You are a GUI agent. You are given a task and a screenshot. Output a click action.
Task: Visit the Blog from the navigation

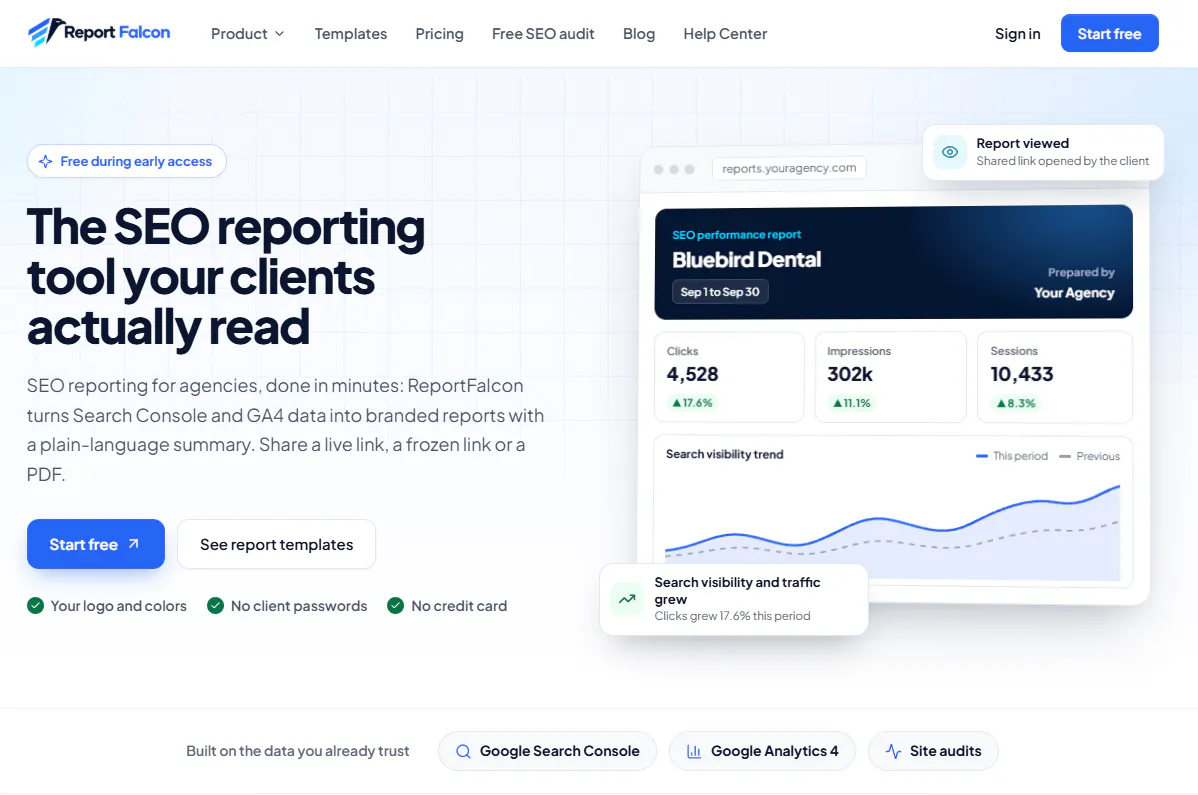point(639,34)
